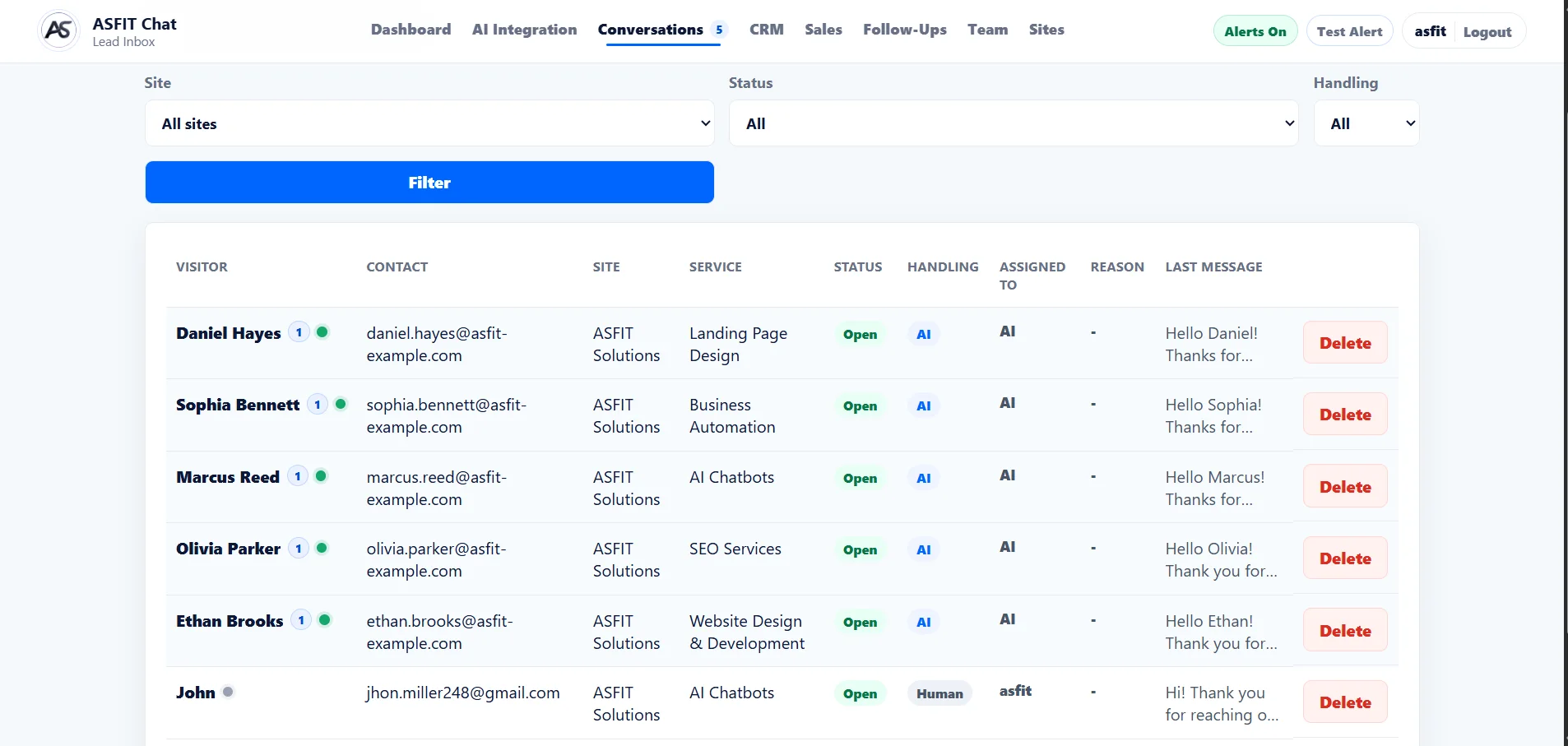Apply filters with the blue Filter button
1568x746 pixels.
(x=429, y=182)
